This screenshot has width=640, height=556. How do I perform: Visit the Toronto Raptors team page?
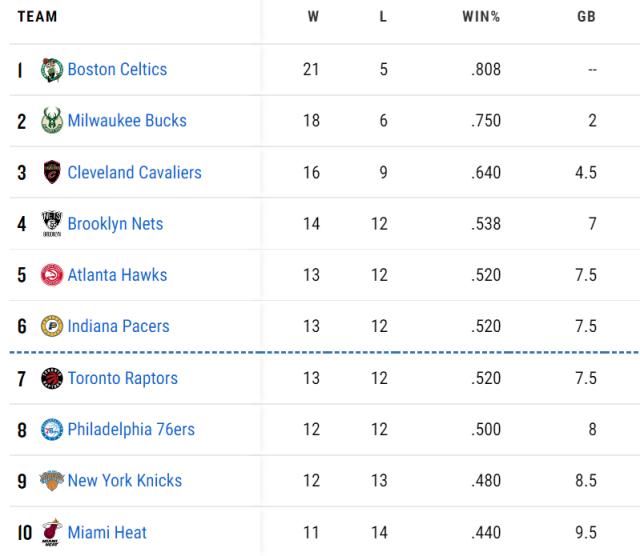122,378
